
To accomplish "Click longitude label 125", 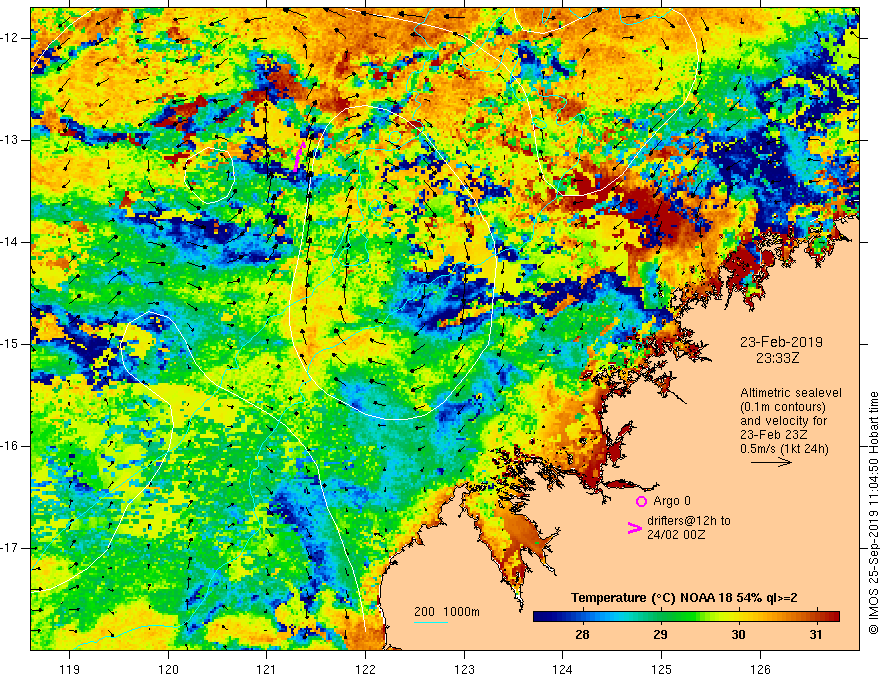I will click(662, 669).
